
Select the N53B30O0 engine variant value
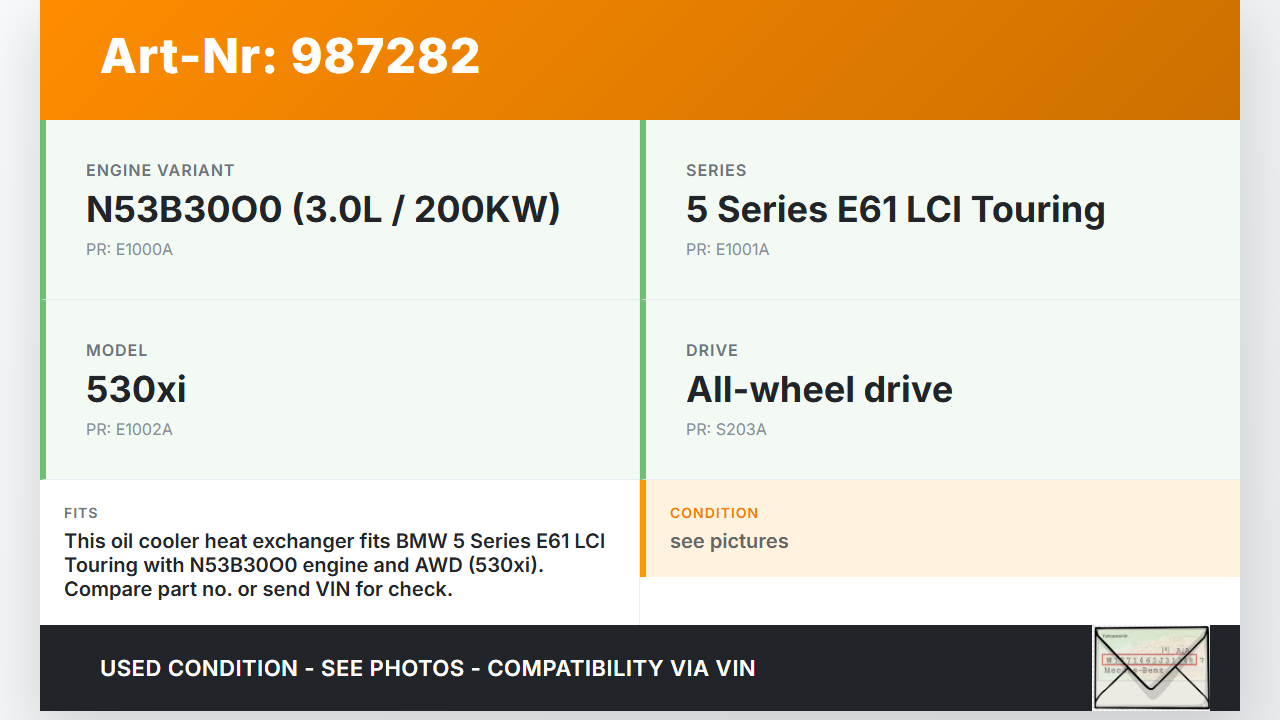pyautogui.click(x=323, y=209)
